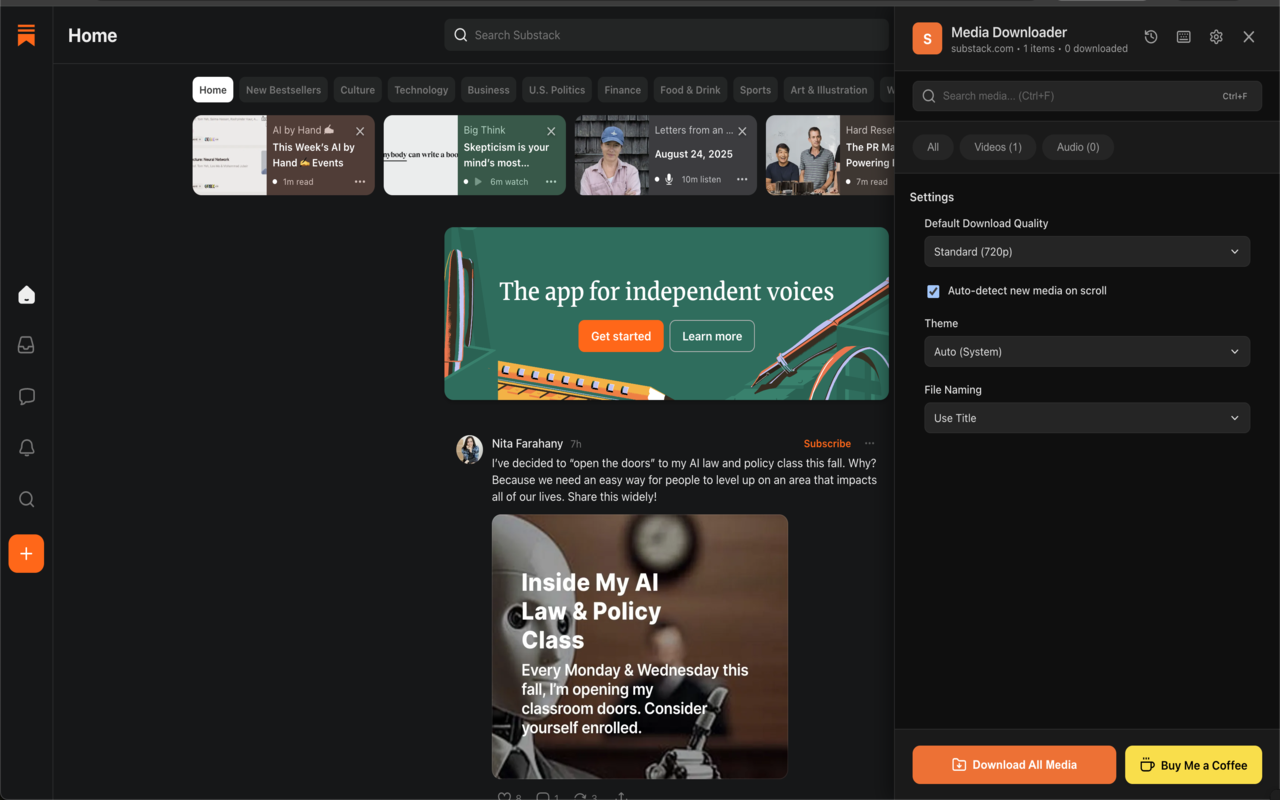Dismiss the AI by Hand card

(360, 131)
